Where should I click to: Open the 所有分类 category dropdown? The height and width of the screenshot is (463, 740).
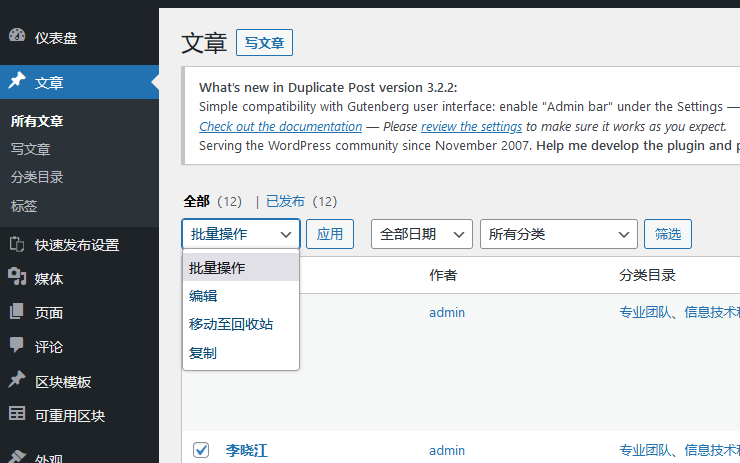[x=558, y=234]
